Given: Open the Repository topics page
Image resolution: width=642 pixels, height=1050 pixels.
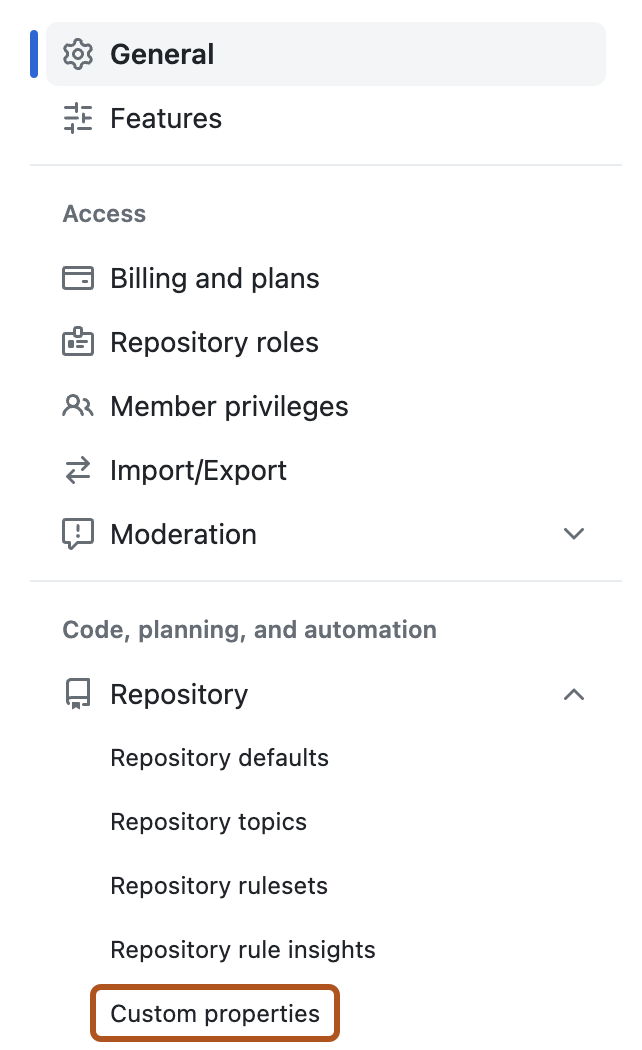Looking at the screenshot, I should tap(208, 821).
